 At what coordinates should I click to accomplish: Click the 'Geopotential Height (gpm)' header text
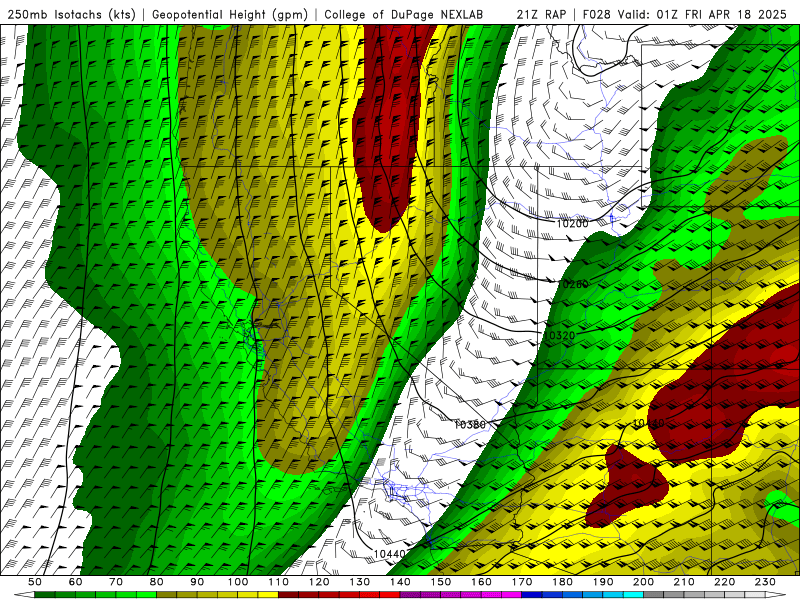tap(230, 14)
